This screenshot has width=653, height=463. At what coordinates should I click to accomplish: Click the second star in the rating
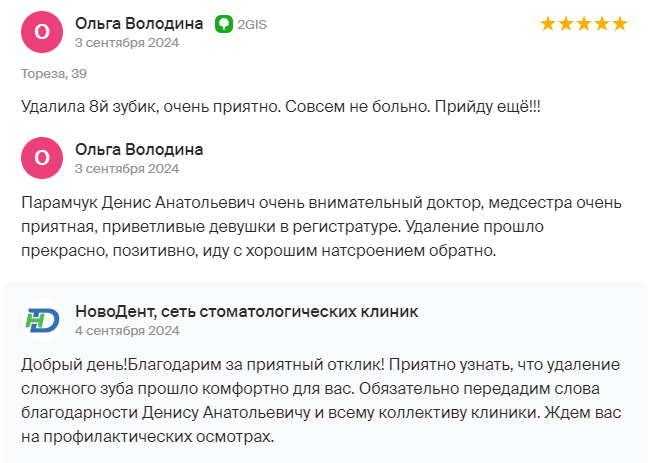click(x=566, y=23)
